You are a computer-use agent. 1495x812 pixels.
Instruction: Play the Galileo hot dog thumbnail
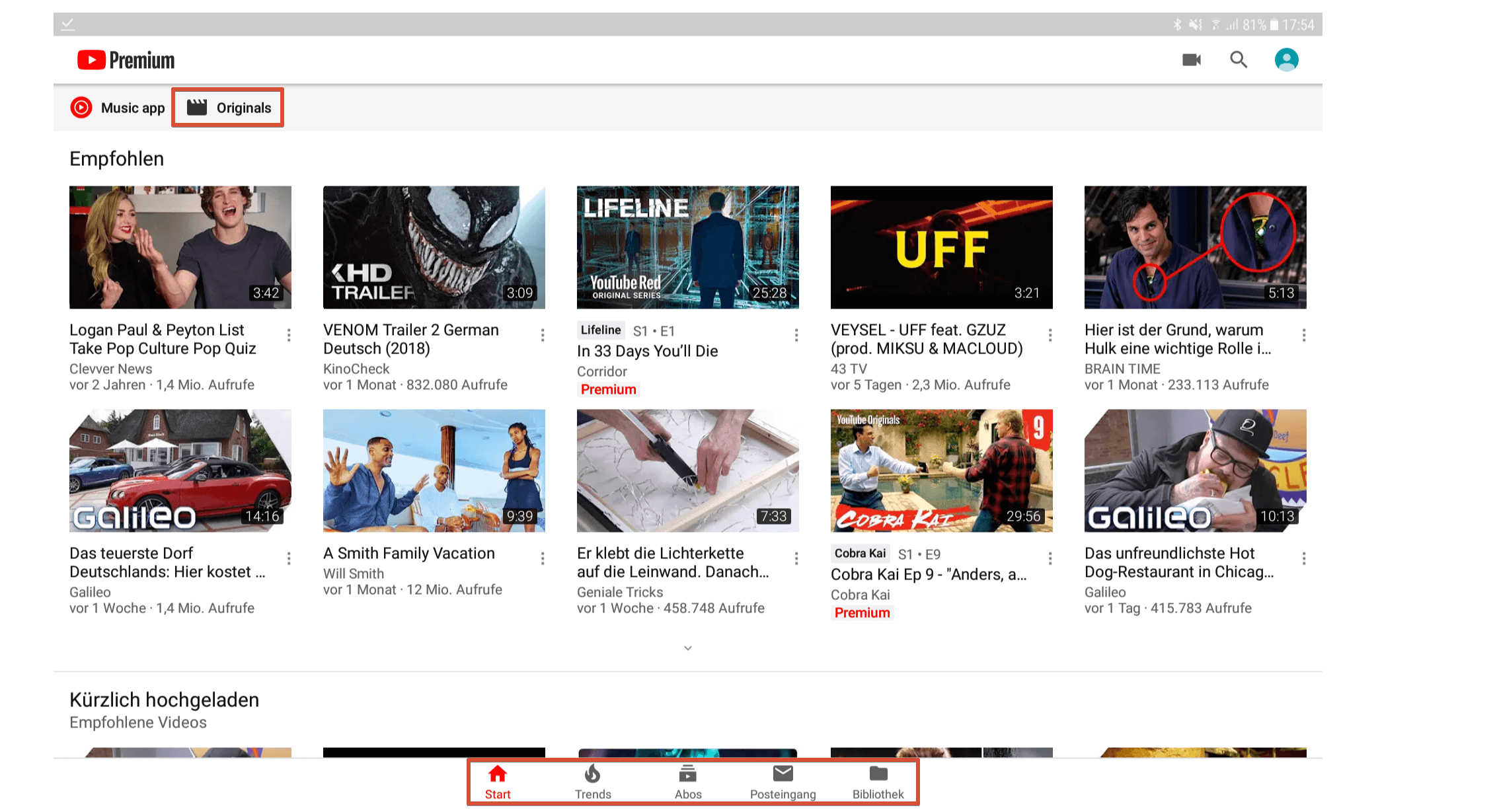[1196, 470]
